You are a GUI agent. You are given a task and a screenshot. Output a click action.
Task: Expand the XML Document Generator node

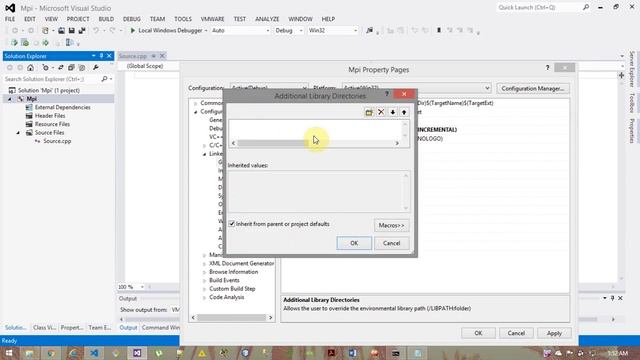(204, 264)
